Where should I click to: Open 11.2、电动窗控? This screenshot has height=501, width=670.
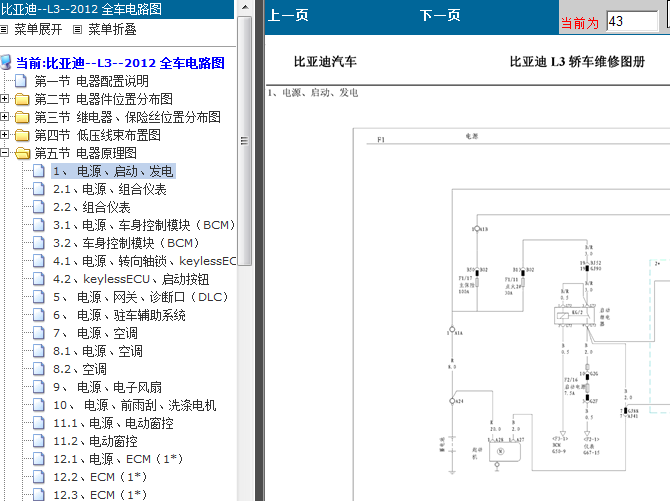(x=95, y=441)
